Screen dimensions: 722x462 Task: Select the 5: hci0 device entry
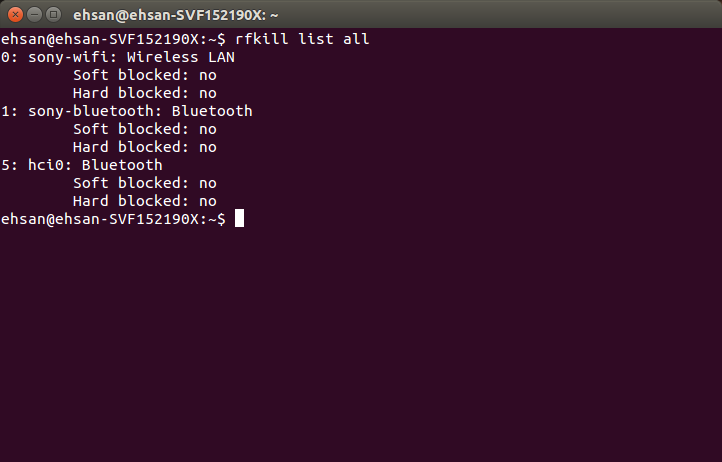click(x=82, y=165)
